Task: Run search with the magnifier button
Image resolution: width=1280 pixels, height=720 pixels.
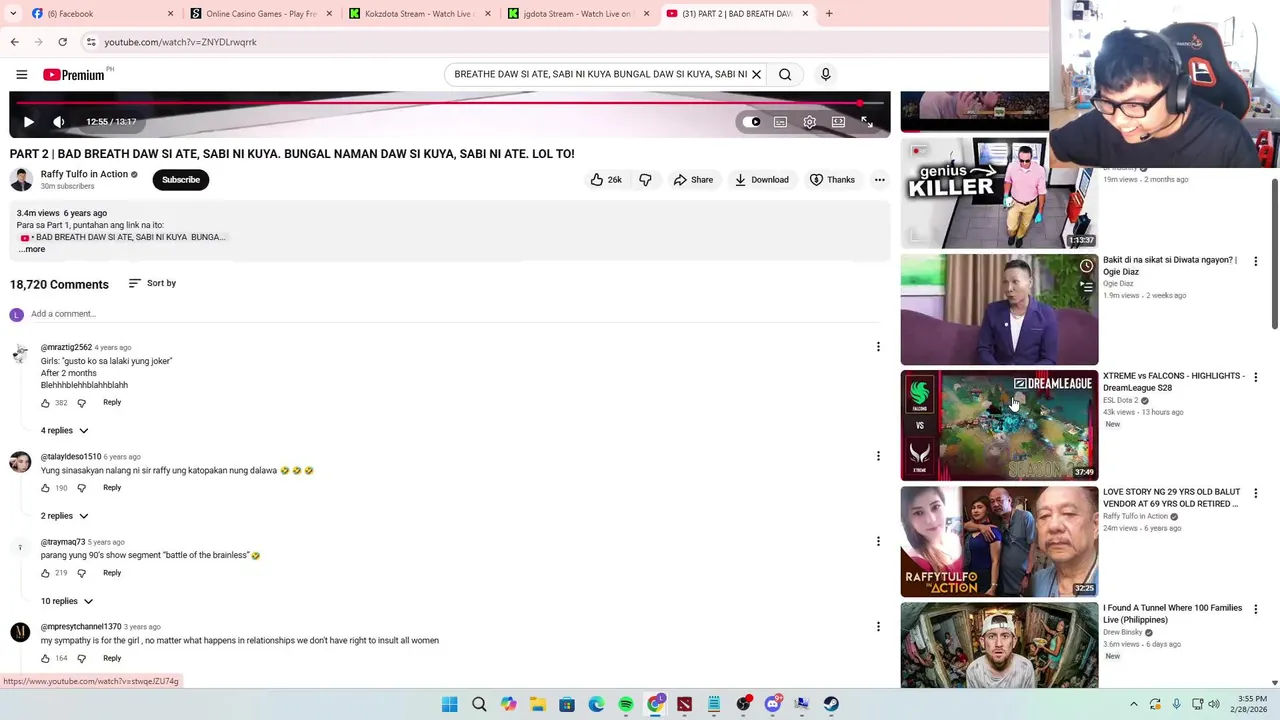Action: (x=785, y=74)
